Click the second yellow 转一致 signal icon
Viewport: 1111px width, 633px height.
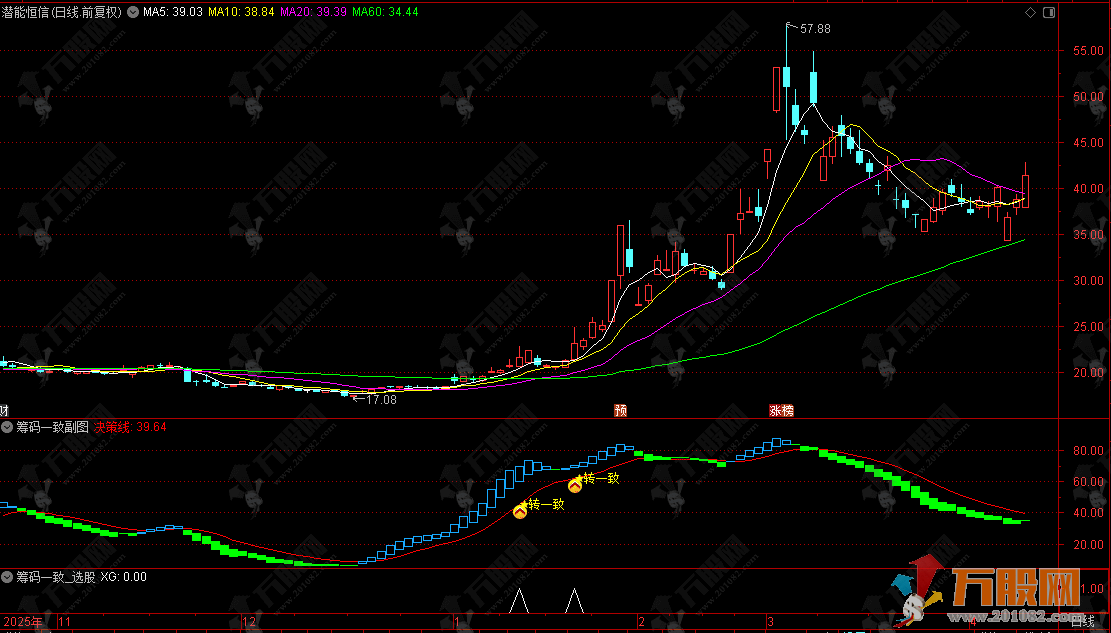(x=575, y=485)
